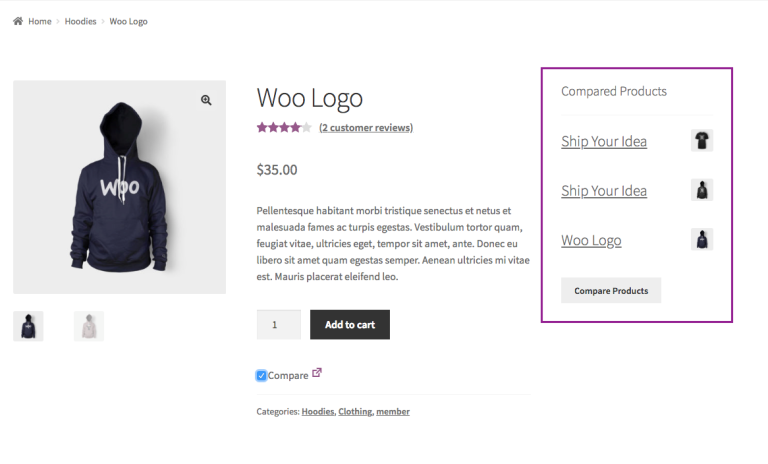This screenshot has height=464, width=768.
Task: Click the main Woo hoodie product image
Action: pos(119,187)
